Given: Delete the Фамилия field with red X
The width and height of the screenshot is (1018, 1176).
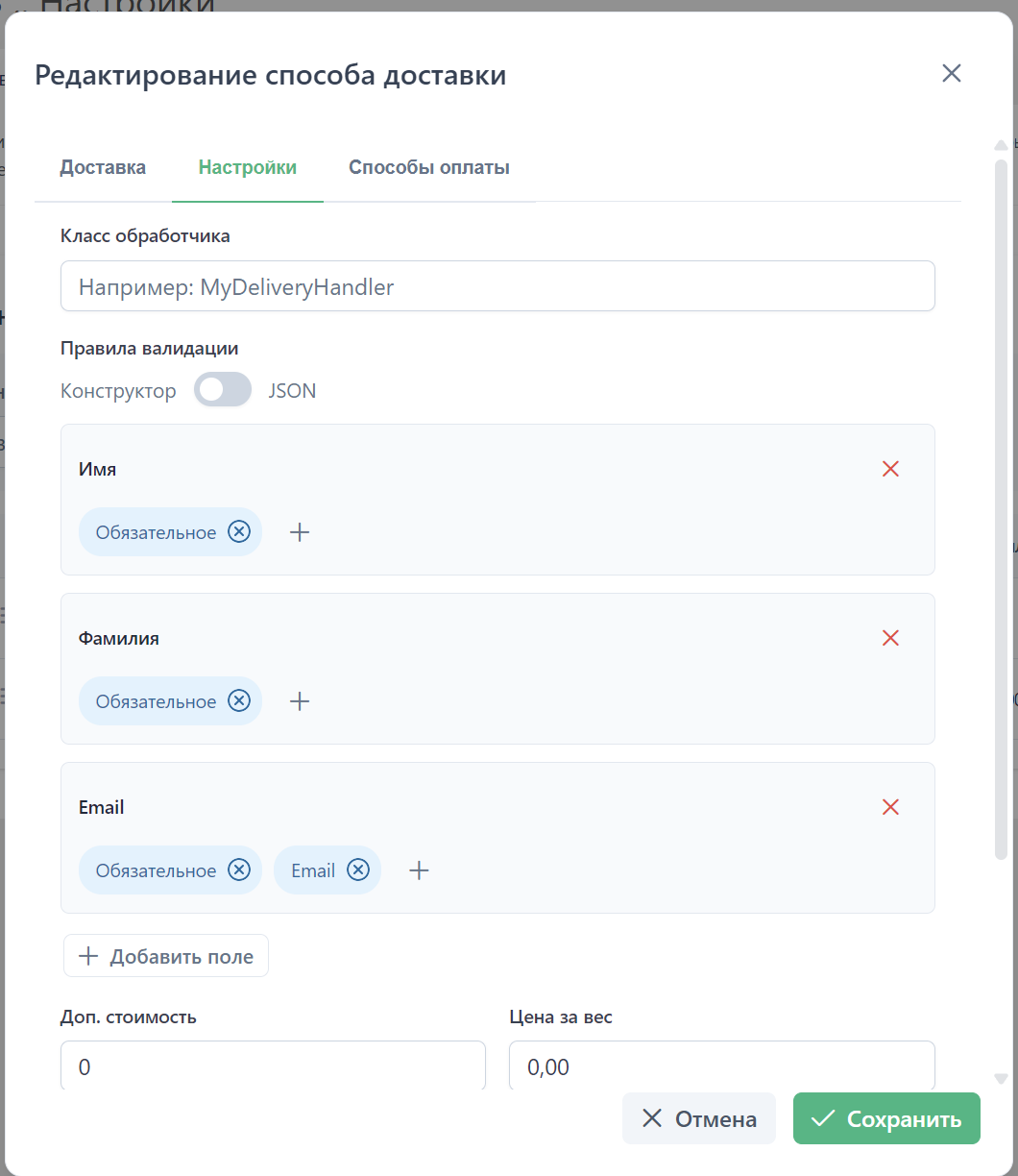Looking at the screenshot, I should [x=890, y=638].
